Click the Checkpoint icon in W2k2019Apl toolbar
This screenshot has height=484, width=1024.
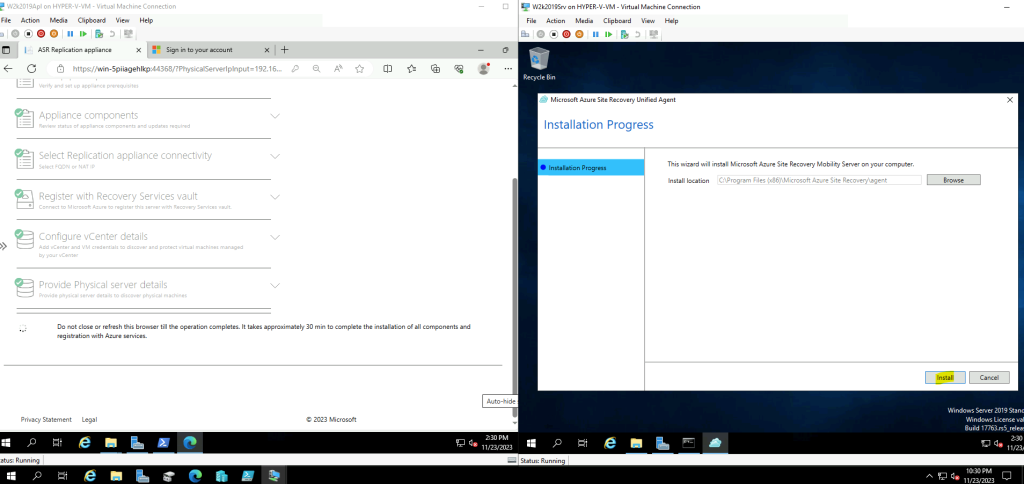tap(99, 33)
